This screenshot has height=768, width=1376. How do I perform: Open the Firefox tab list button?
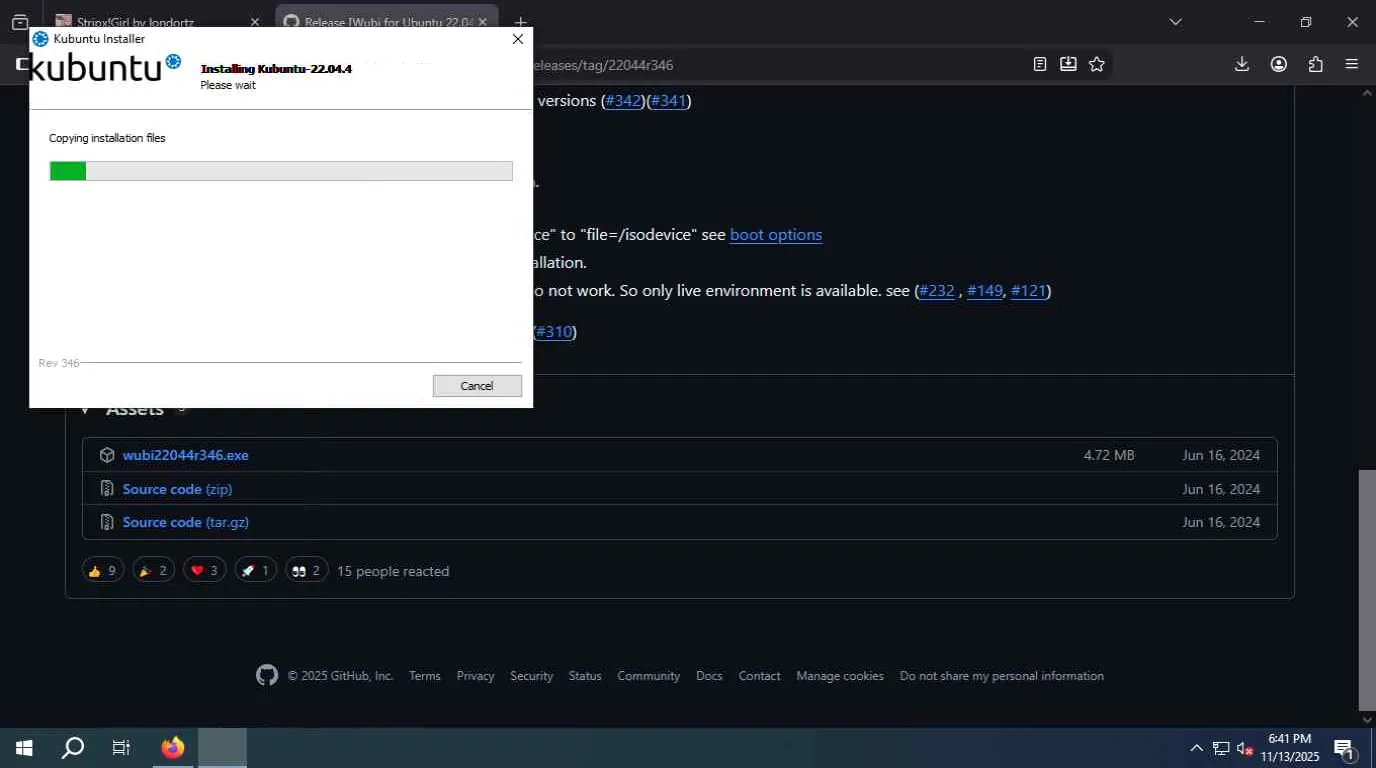point(20,22)
